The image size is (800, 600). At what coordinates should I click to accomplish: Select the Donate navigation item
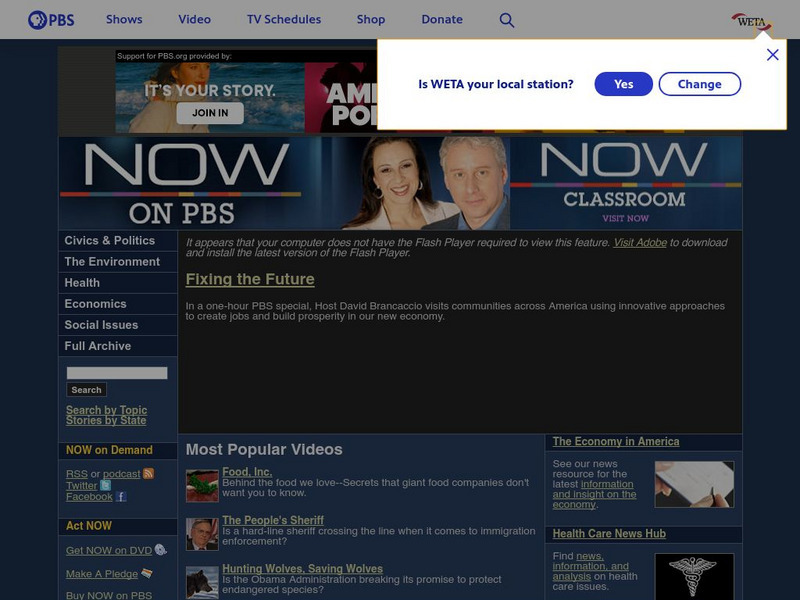(441, 19)
